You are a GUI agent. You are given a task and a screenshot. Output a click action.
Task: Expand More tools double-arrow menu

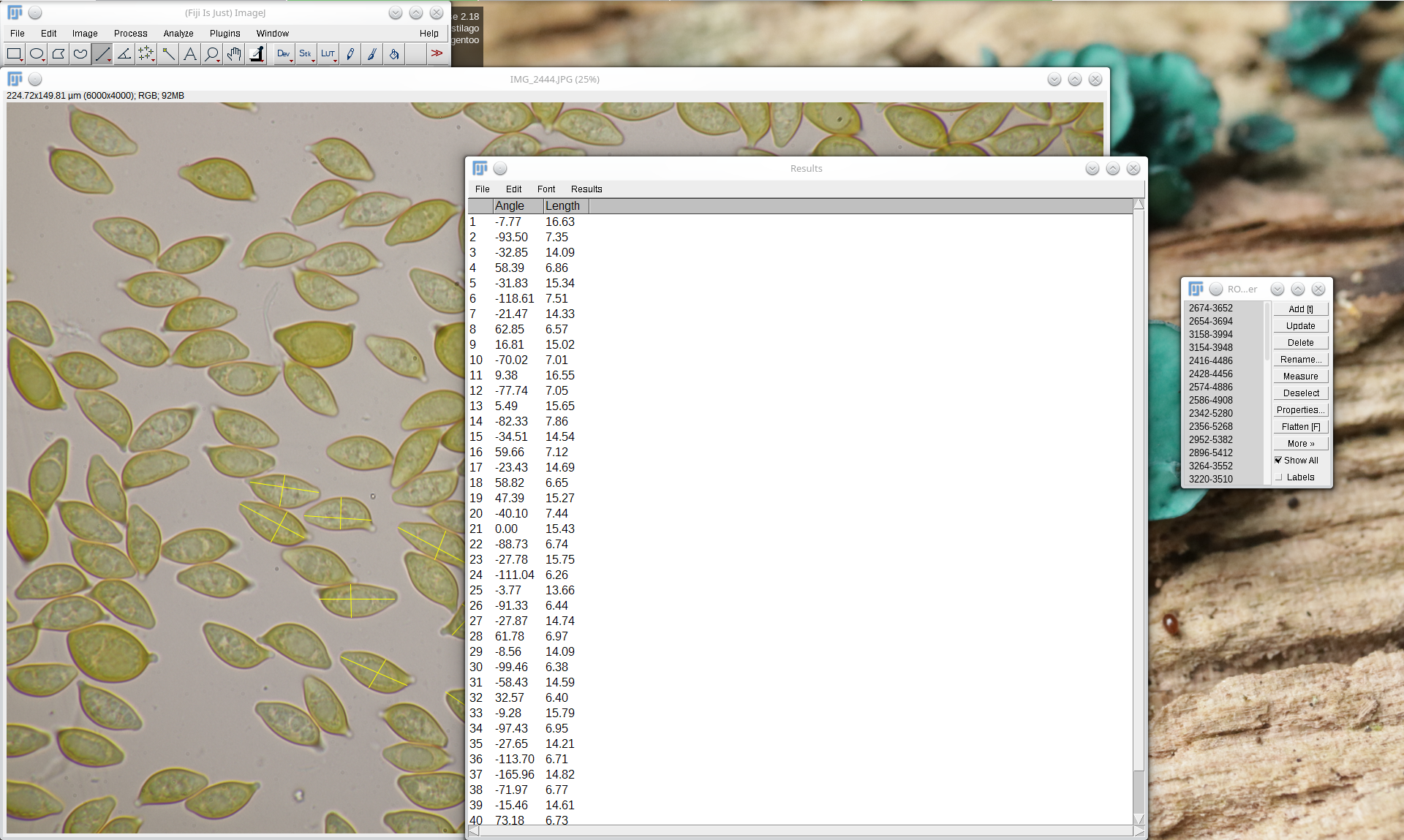437,53
